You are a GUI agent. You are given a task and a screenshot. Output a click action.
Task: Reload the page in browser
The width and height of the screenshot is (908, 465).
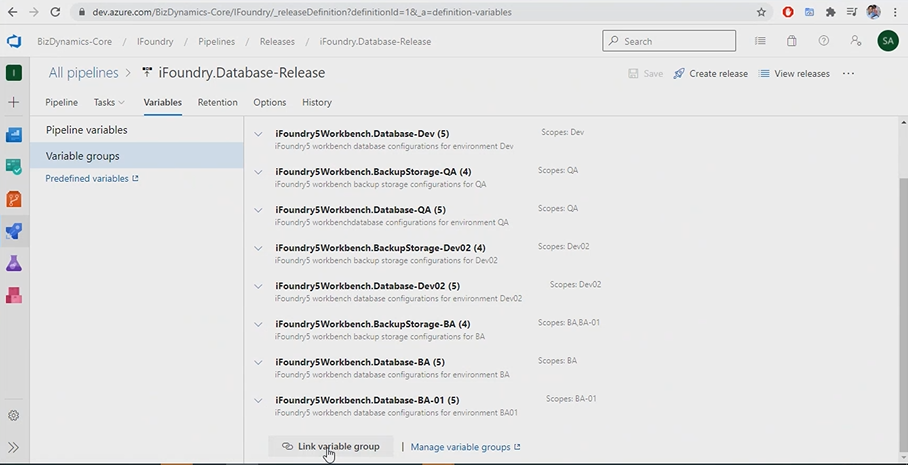pos(55,12)
